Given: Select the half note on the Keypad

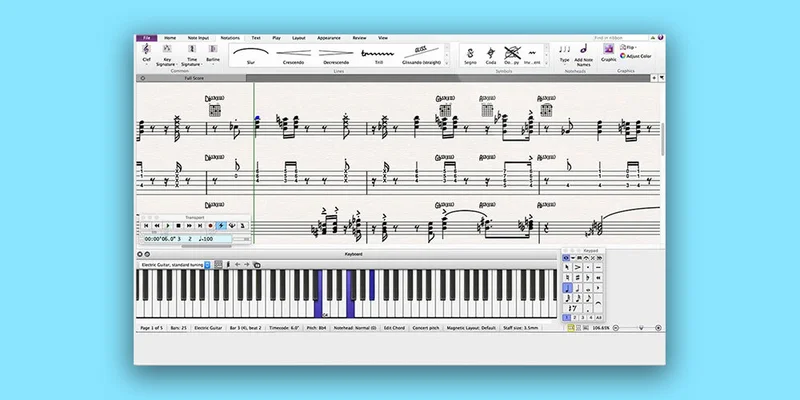Looking at the screenshot, I should (578, 288).
